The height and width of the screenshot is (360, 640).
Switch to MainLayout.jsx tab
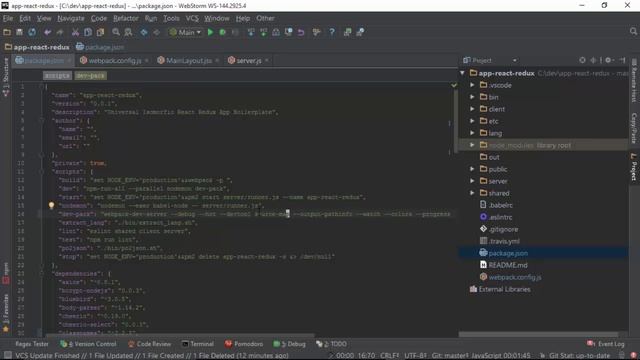[189, 60]
